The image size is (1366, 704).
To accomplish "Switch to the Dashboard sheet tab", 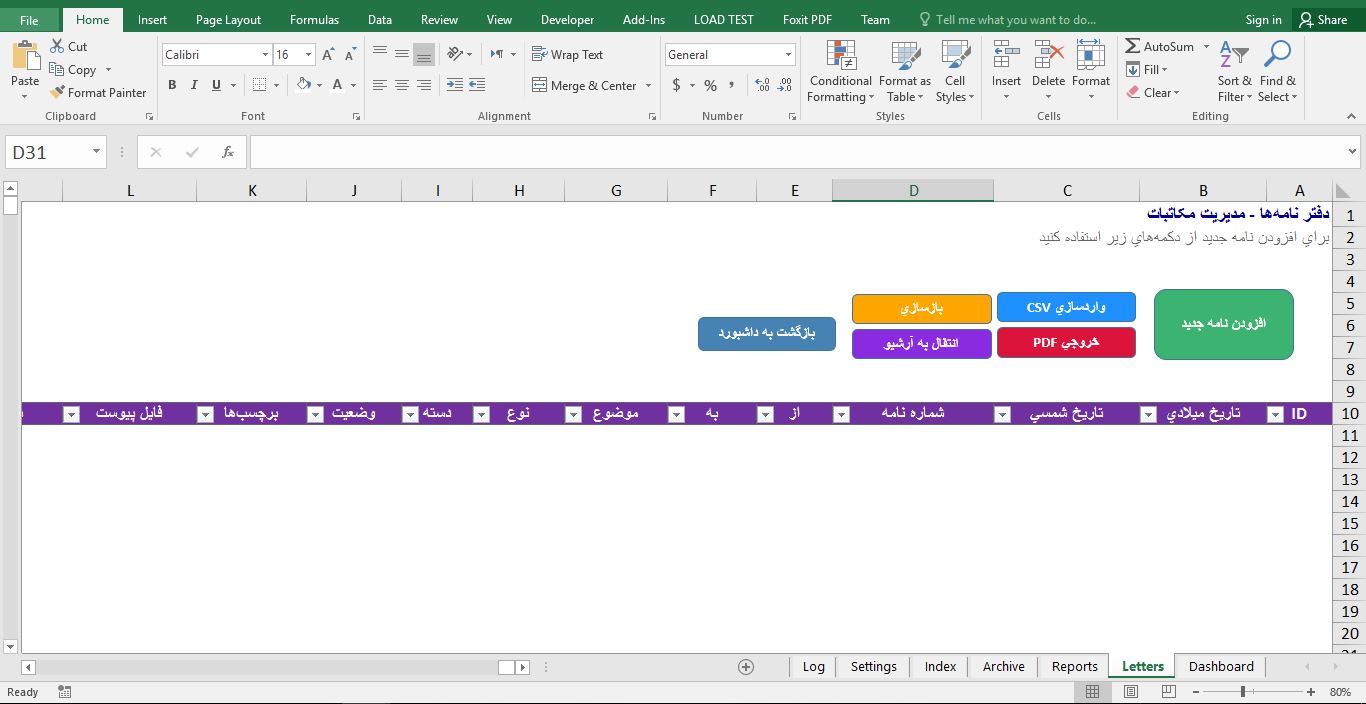I will 1220,667.
